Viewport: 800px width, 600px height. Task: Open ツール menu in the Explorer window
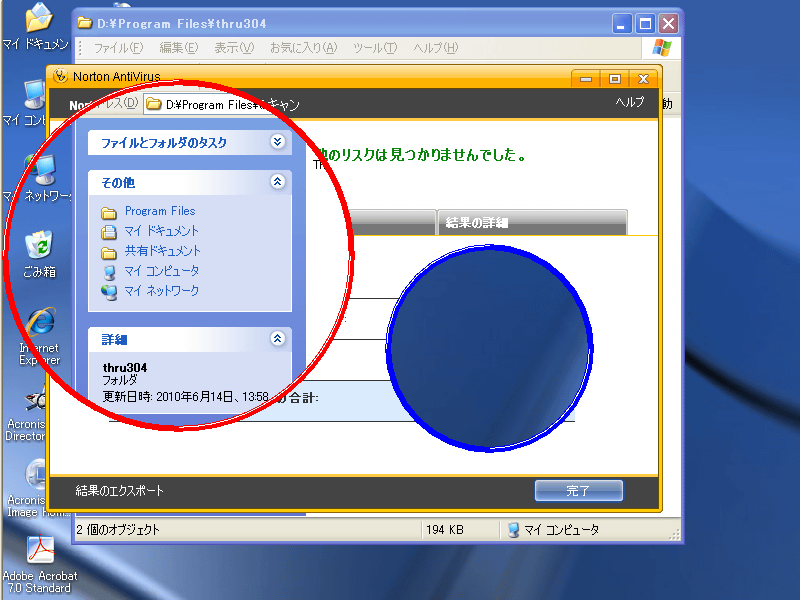pos(375,48)
